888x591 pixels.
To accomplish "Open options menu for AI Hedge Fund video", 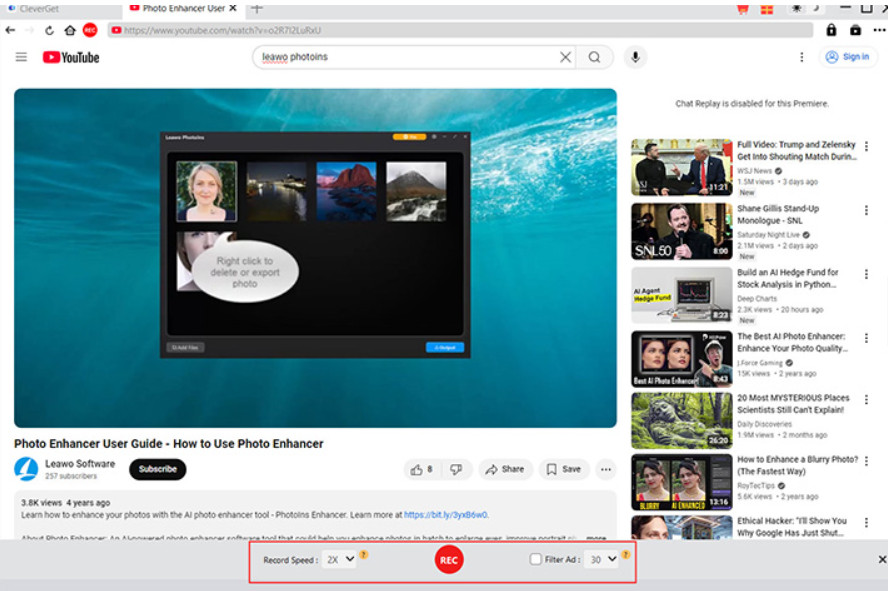I will [866, 275].
